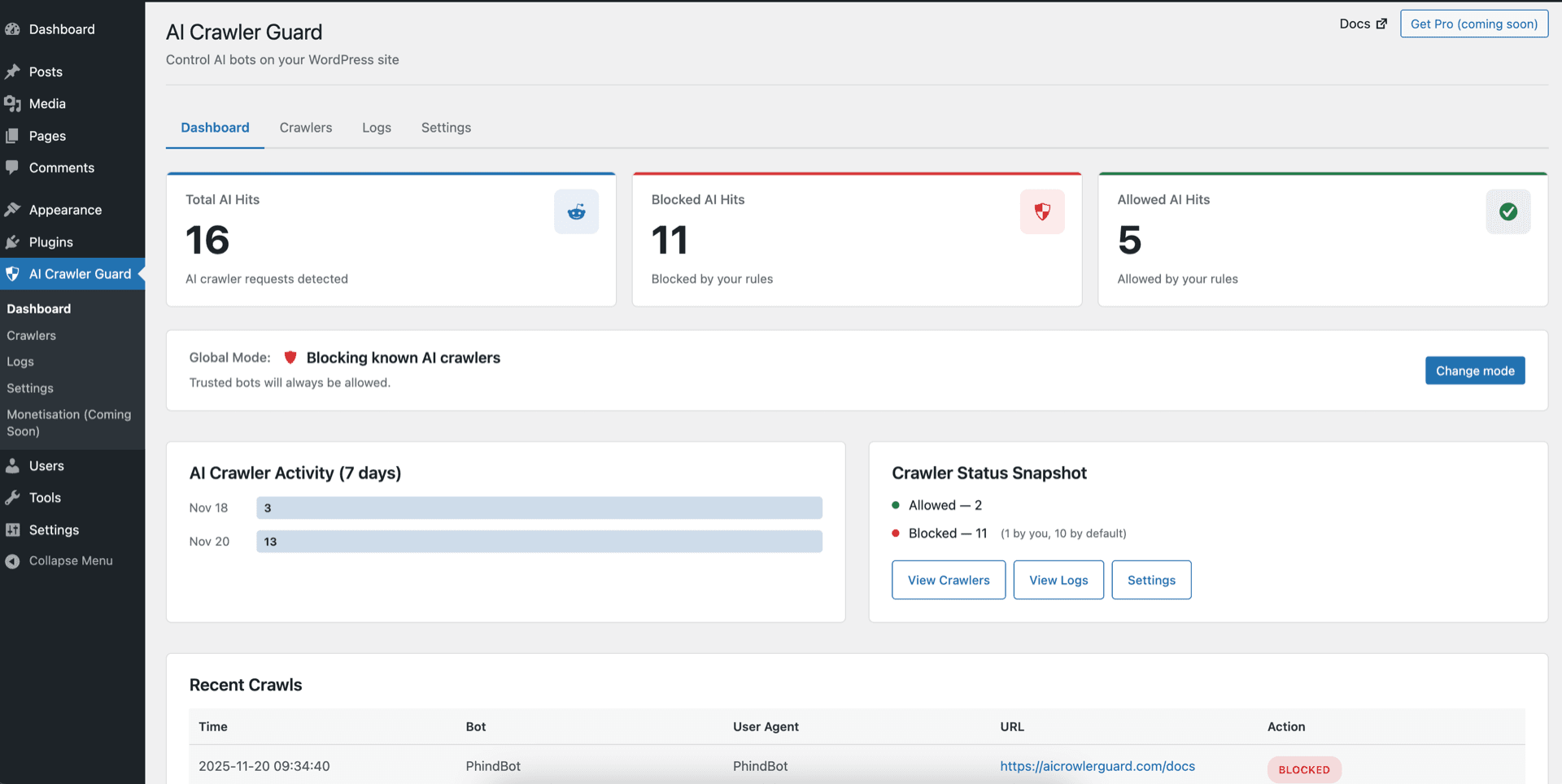Open the aicrowlerguard.com/docs URL in Recent Crawls
The height and width of the screenshot is (784, 1562).
click(1097, 765)
